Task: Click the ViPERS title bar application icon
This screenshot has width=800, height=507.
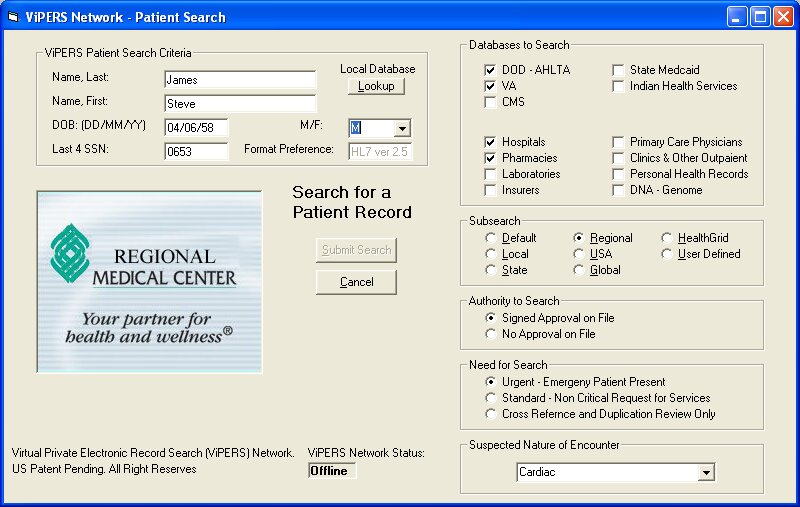Action: point(14,17)
